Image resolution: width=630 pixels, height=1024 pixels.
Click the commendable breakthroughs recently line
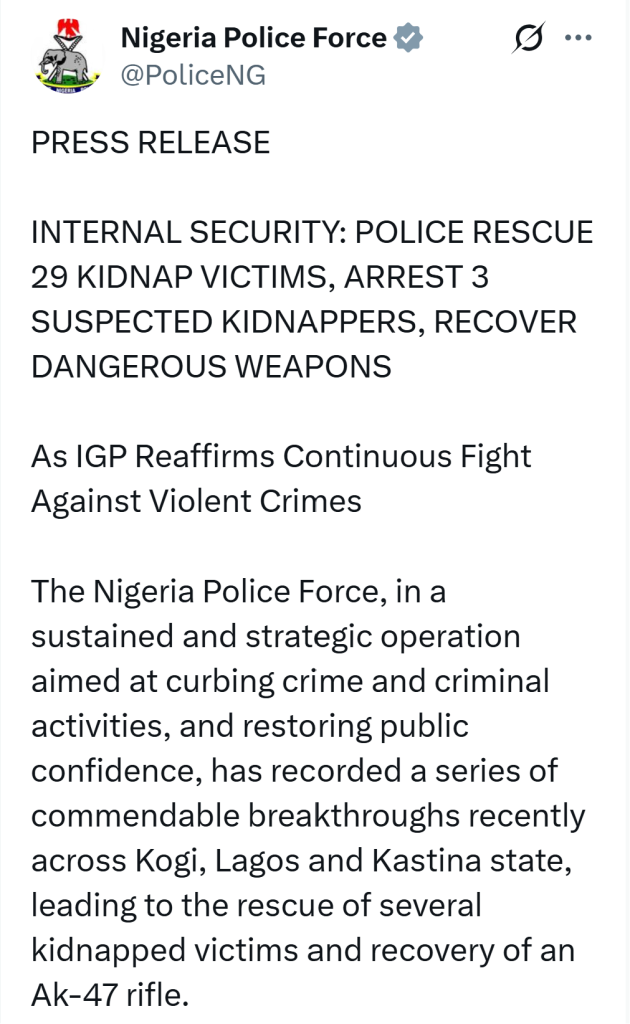click(308, 816)
